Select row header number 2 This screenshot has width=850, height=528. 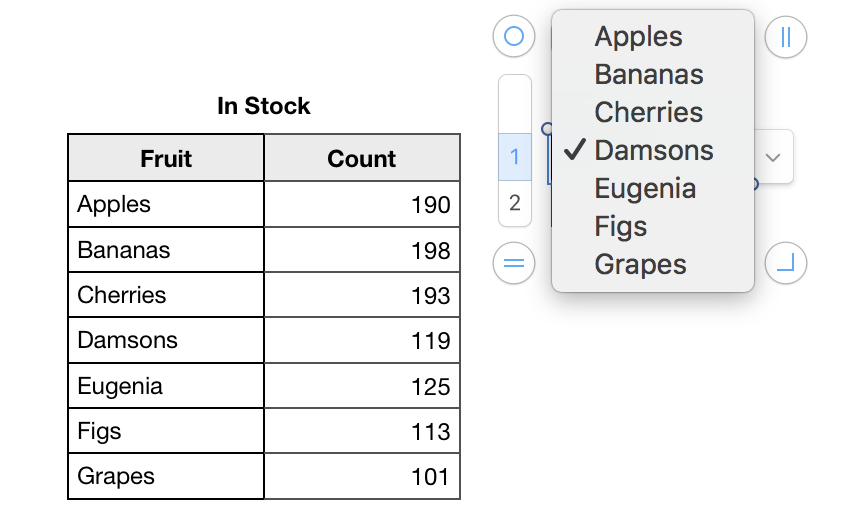[515, 203]
